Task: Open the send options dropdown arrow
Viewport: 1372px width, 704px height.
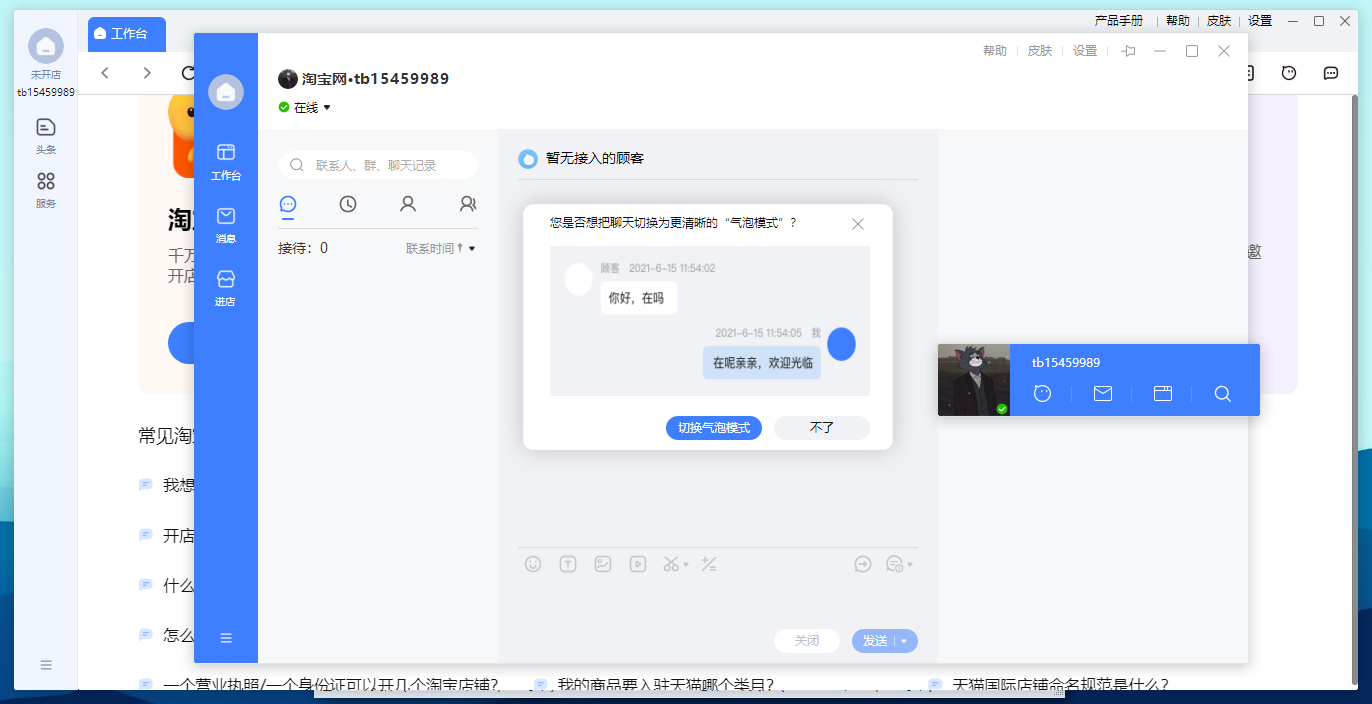Action: coord(905,641)
